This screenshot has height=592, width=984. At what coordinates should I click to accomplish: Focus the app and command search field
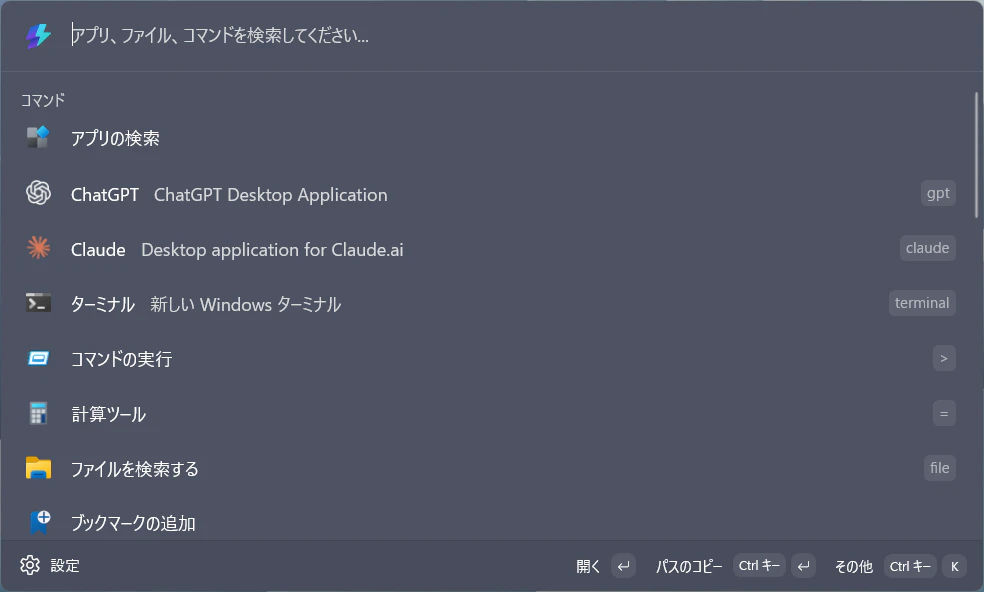(515, 35)
